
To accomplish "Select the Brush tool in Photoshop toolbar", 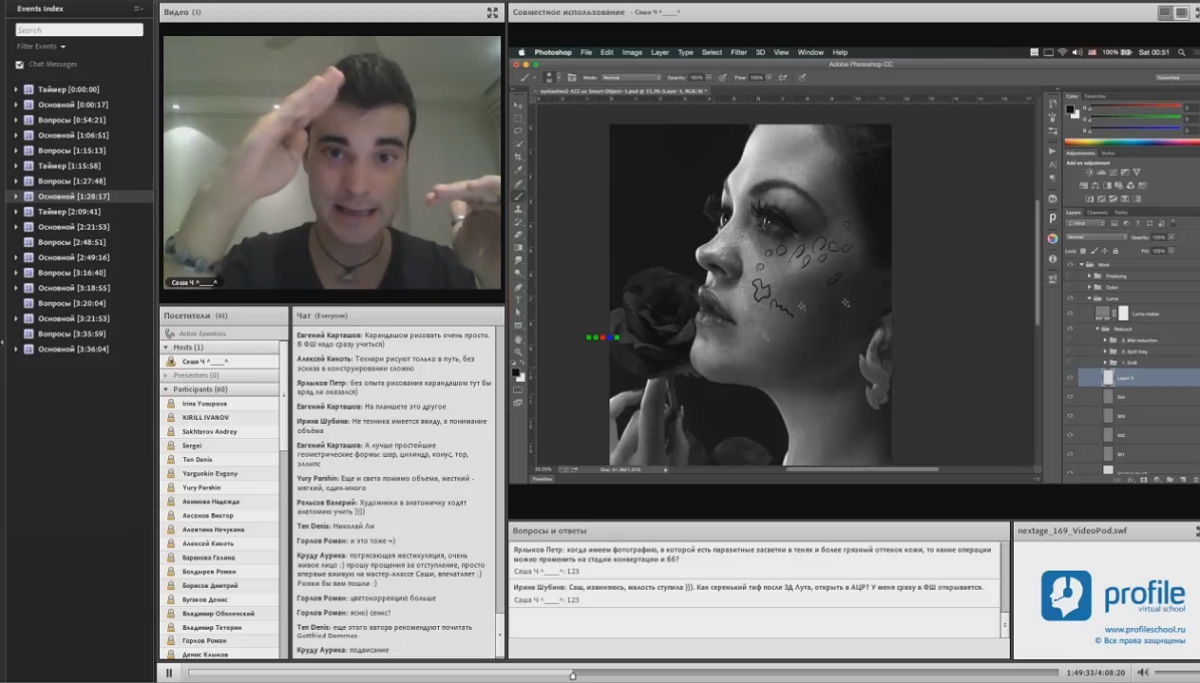I will [x=518, y=196].
